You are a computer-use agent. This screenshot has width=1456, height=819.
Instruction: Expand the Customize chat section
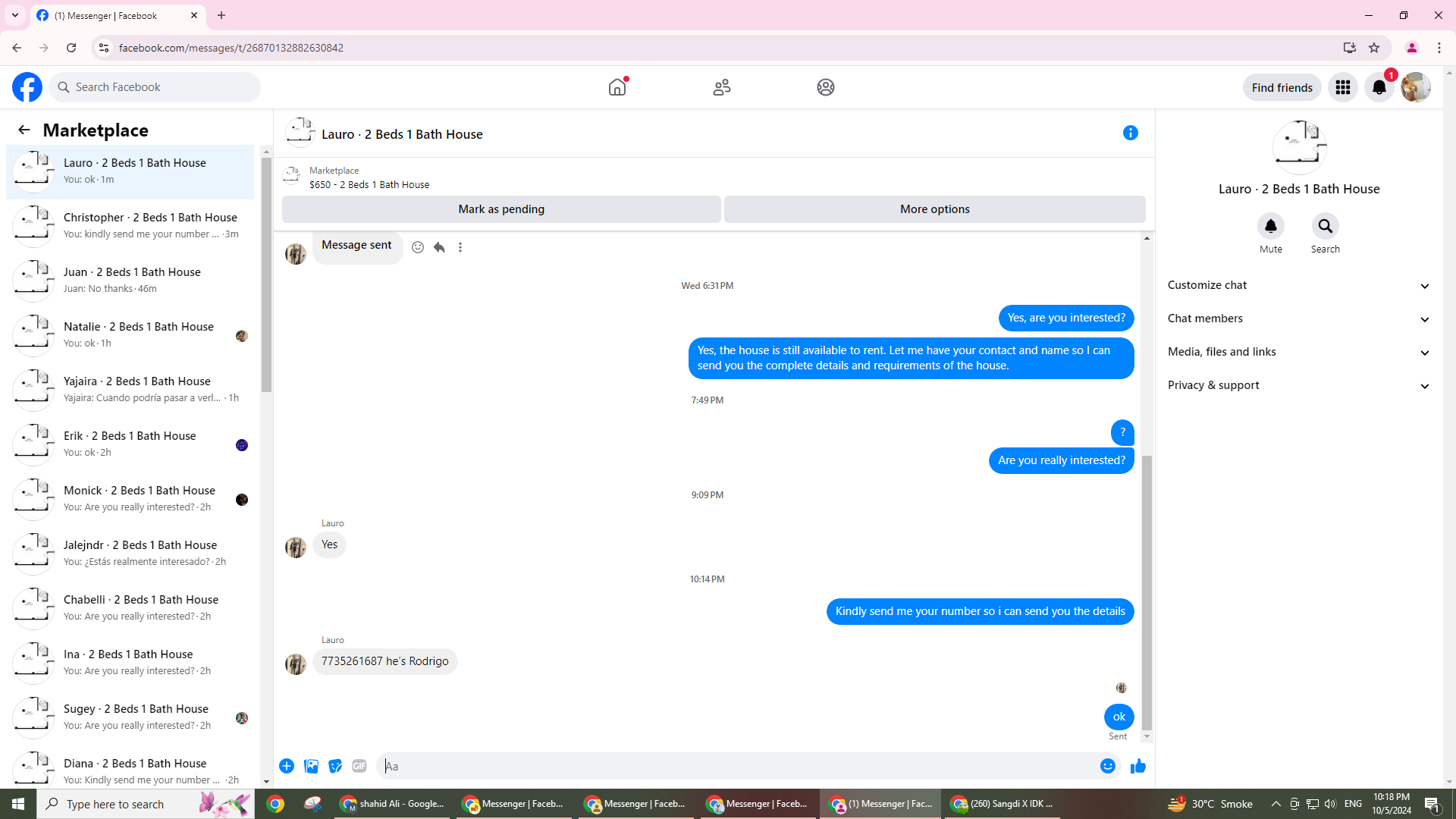1298,285
